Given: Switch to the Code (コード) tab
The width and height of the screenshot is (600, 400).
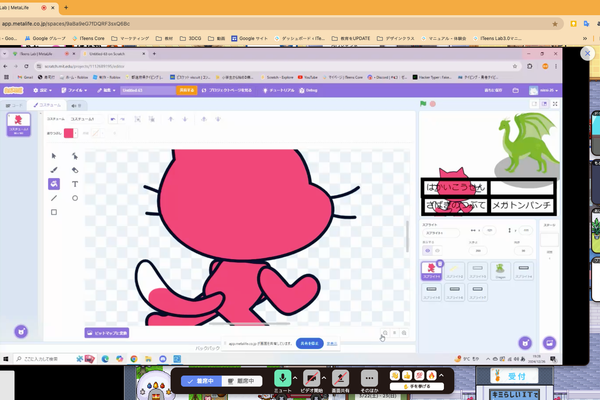Looking at the screenshot, I should coord(15,105).
